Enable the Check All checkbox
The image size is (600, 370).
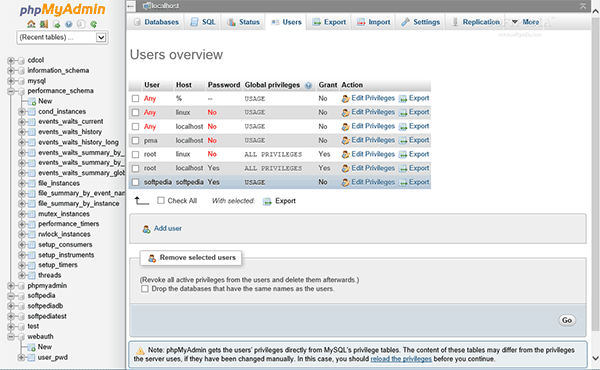tap(161, 200)
